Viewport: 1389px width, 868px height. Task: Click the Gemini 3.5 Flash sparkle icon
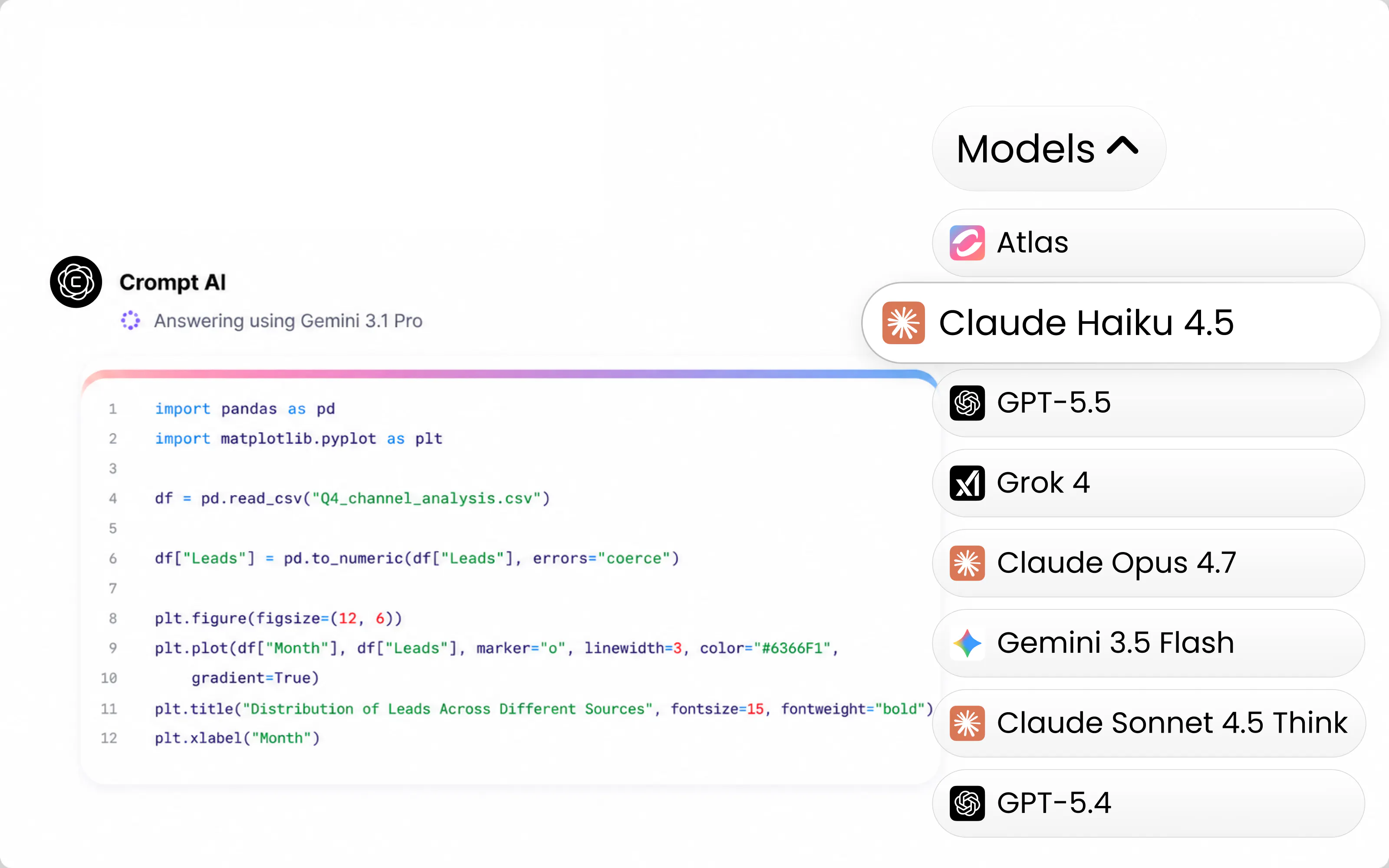coord(967,643)
